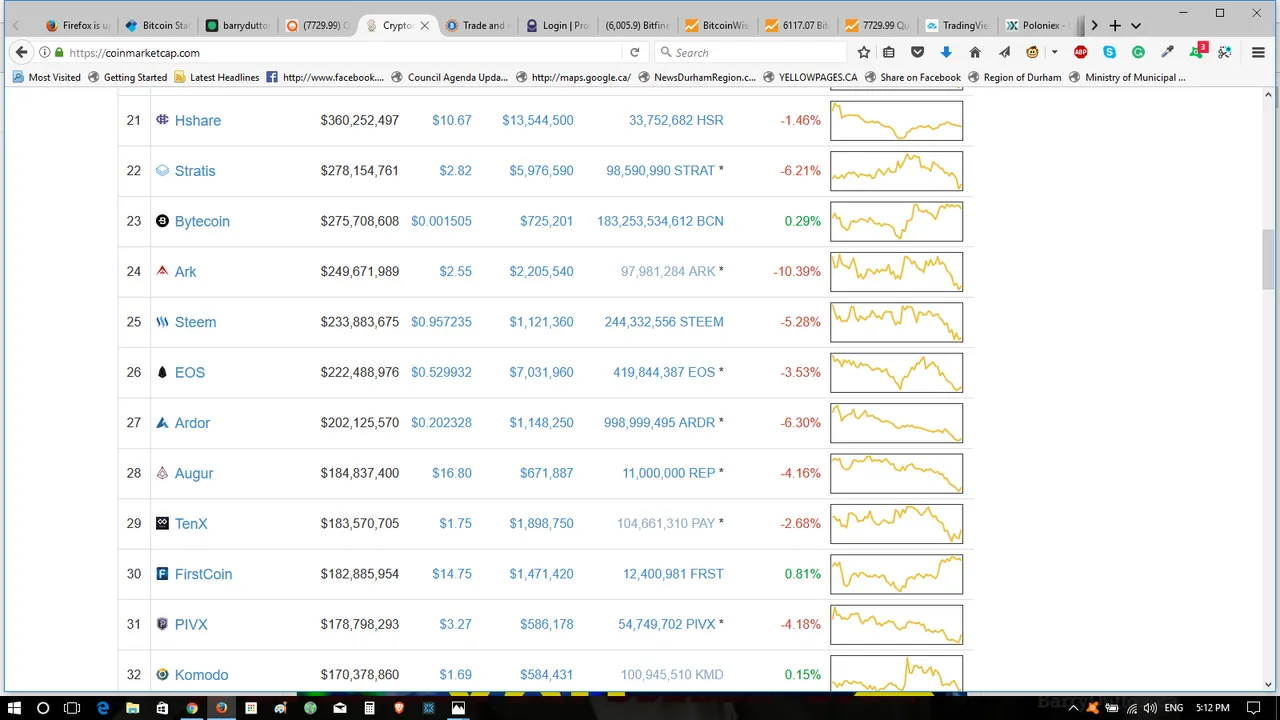This screenshot has width=1280, height=720.
Task: Open the Most Visited bookmarks folder
Action: point(46,77)
